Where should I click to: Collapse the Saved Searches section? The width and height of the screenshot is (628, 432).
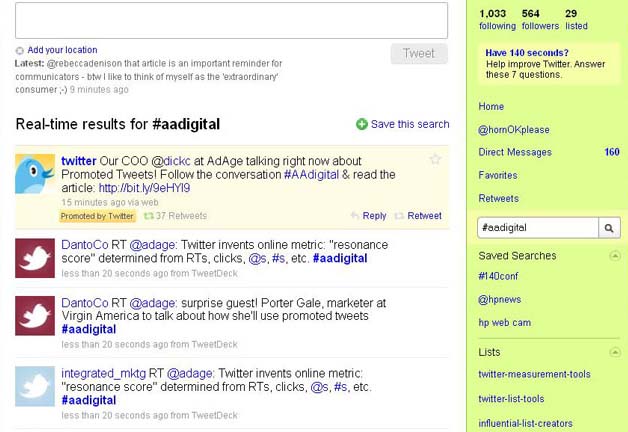coord(615,255)
